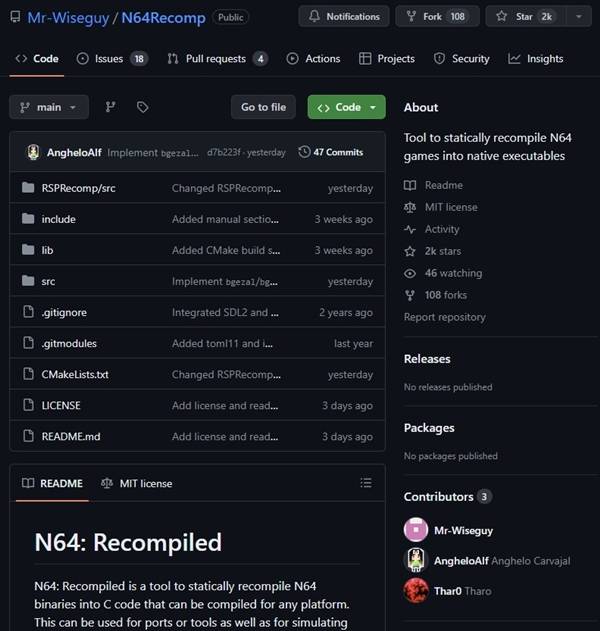Click the Notifications bell button

(344, 16)
